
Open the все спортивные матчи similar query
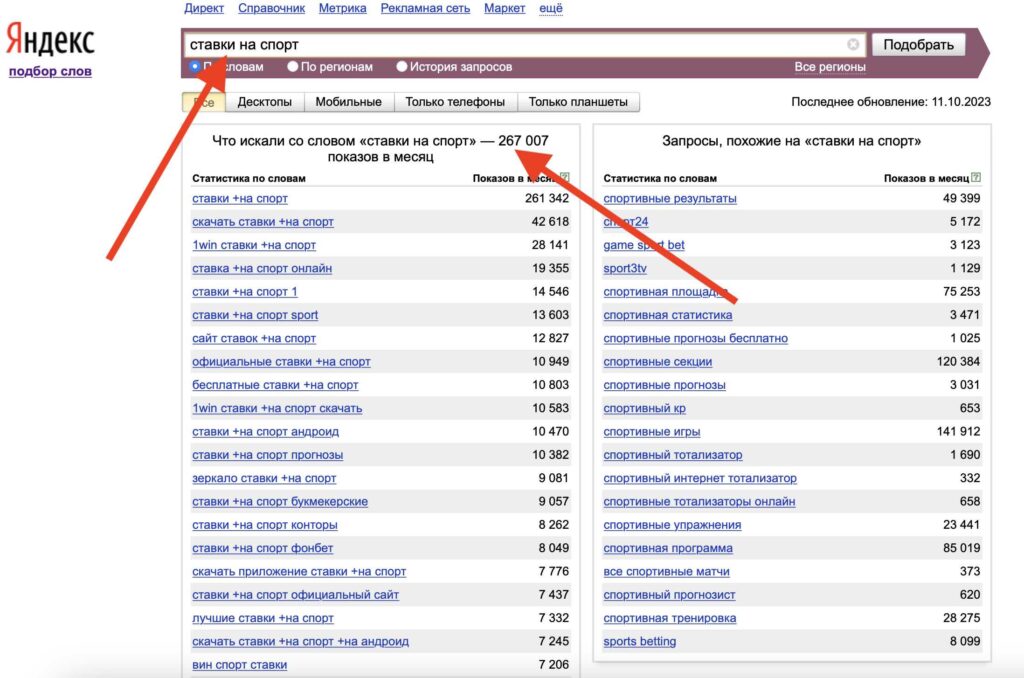point(666,572)
